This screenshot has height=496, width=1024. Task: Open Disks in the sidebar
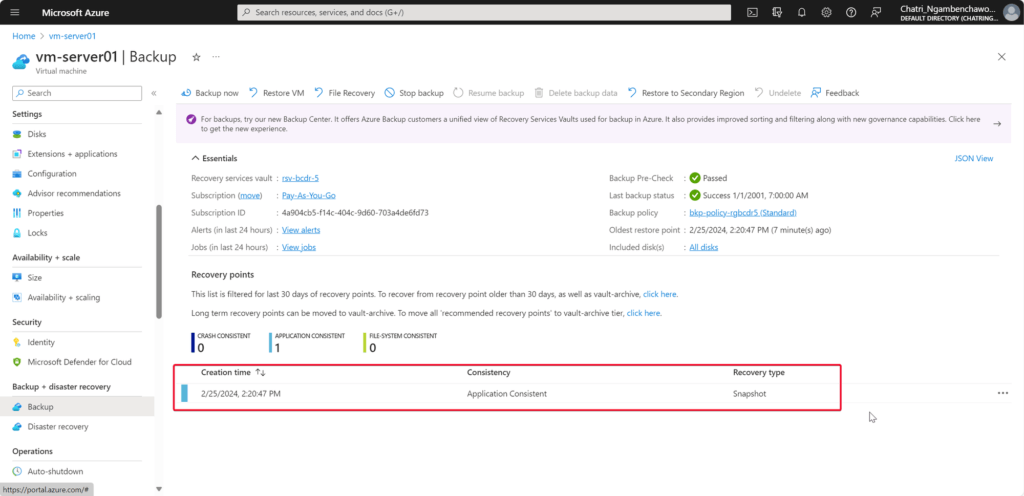[37, 134]
